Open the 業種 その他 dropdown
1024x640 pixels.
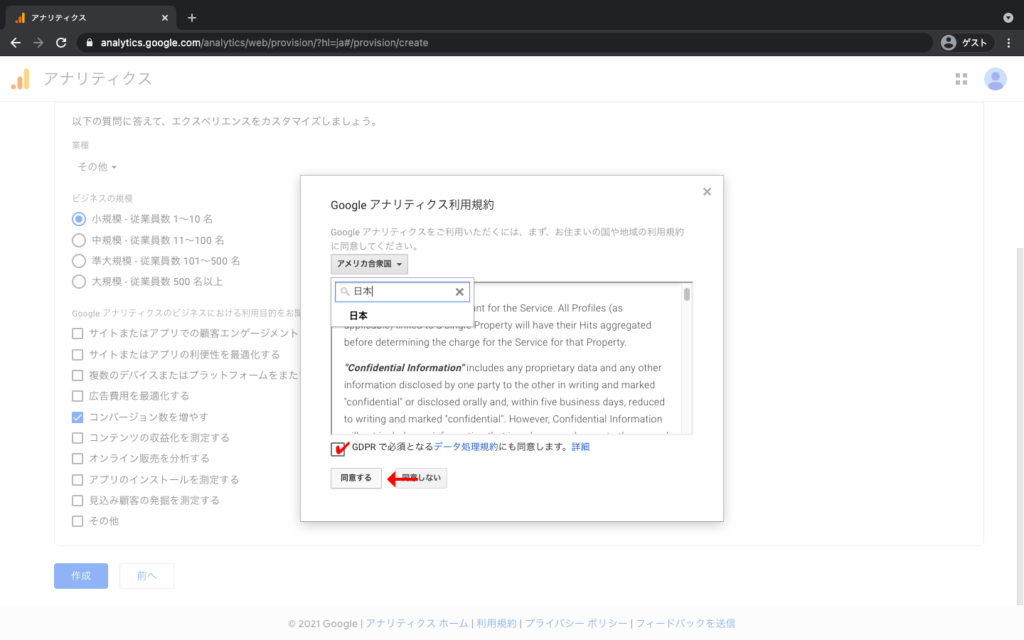click(97, 167)
